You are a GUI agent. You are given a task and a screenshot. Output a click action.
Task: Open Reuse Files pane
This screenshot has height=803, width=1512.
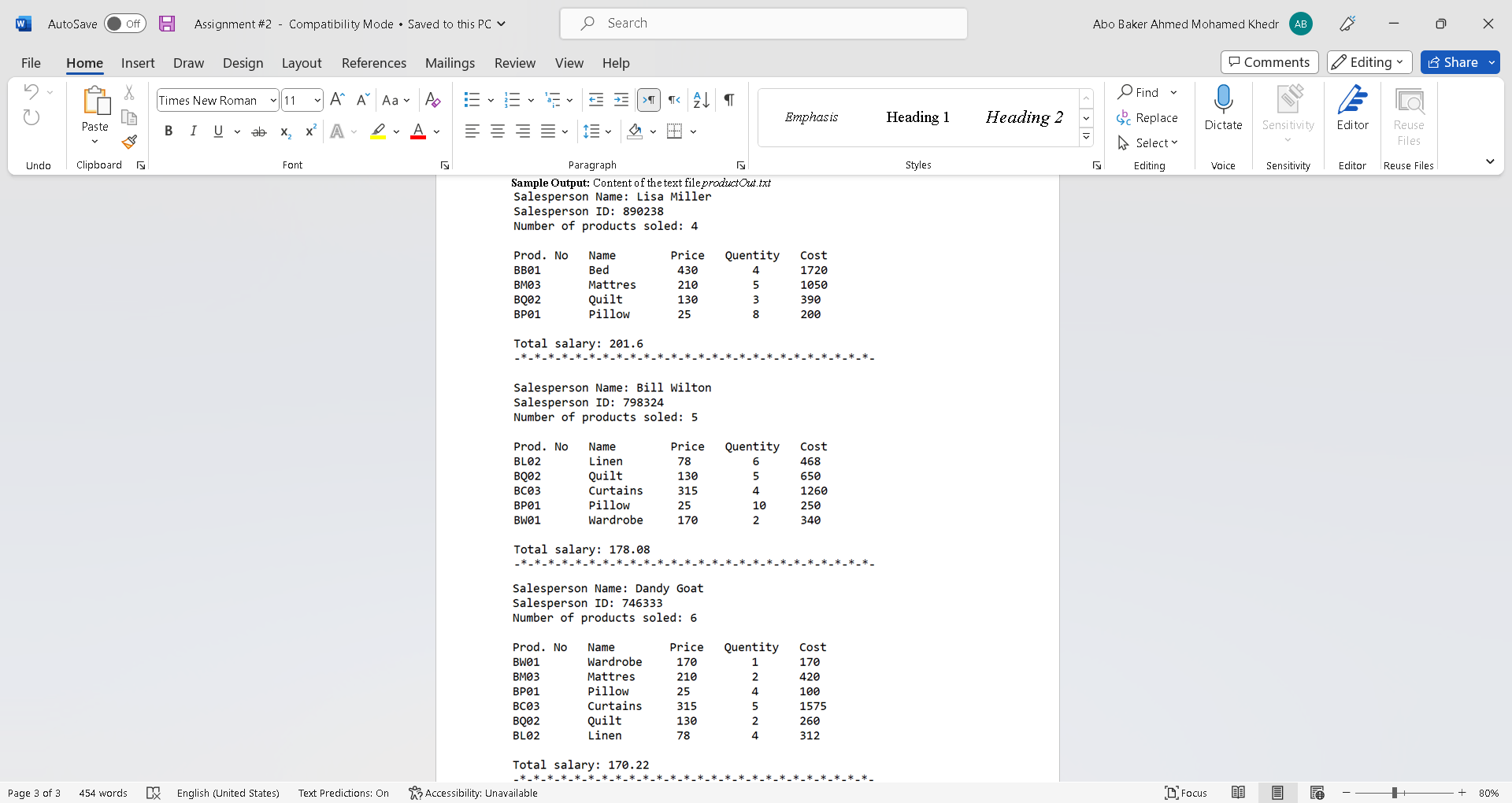(1409, 116)
